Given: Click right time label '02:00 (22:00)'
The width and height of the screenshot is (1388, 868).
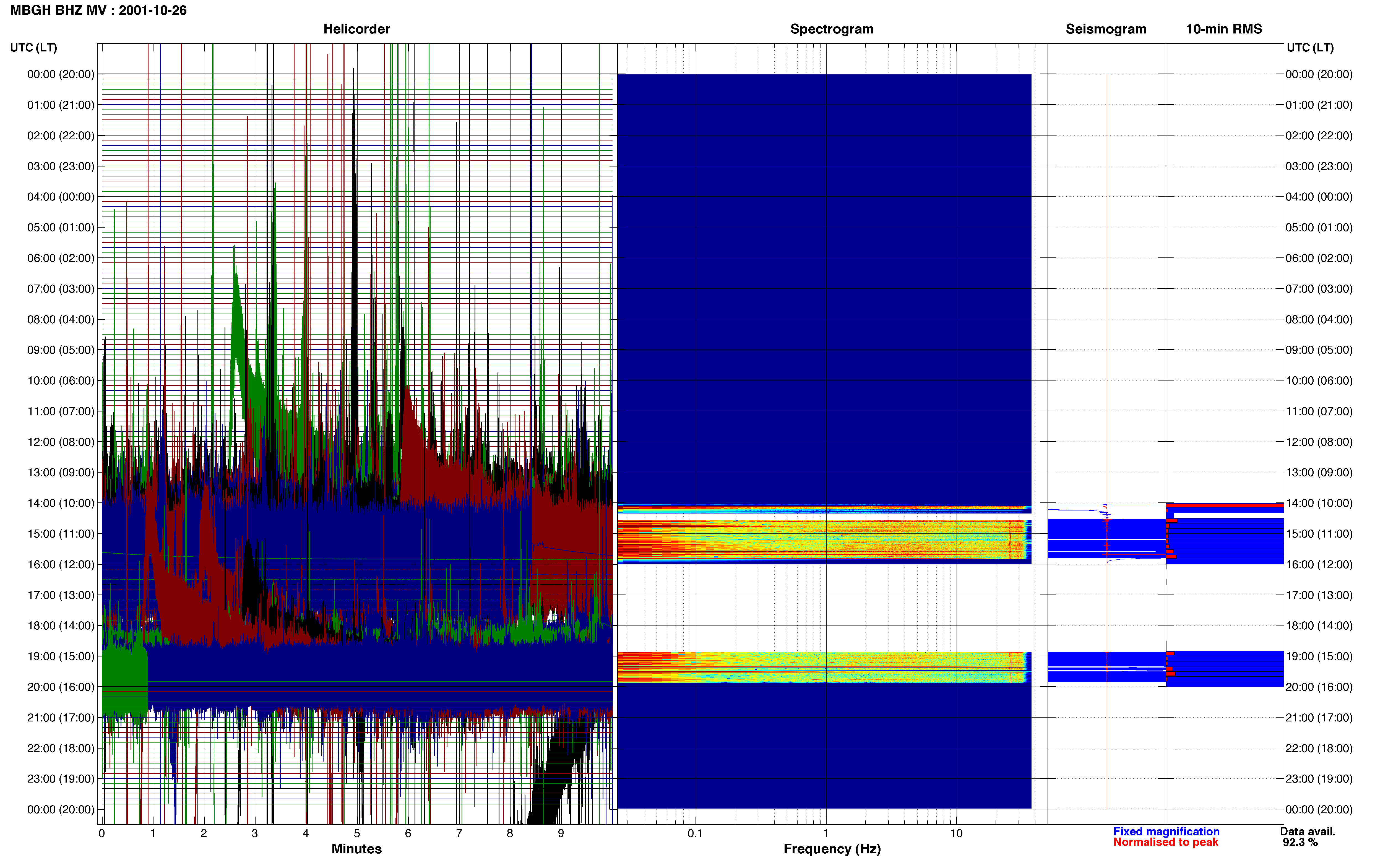Looking at the screenshot, I should coord(1319,135).
